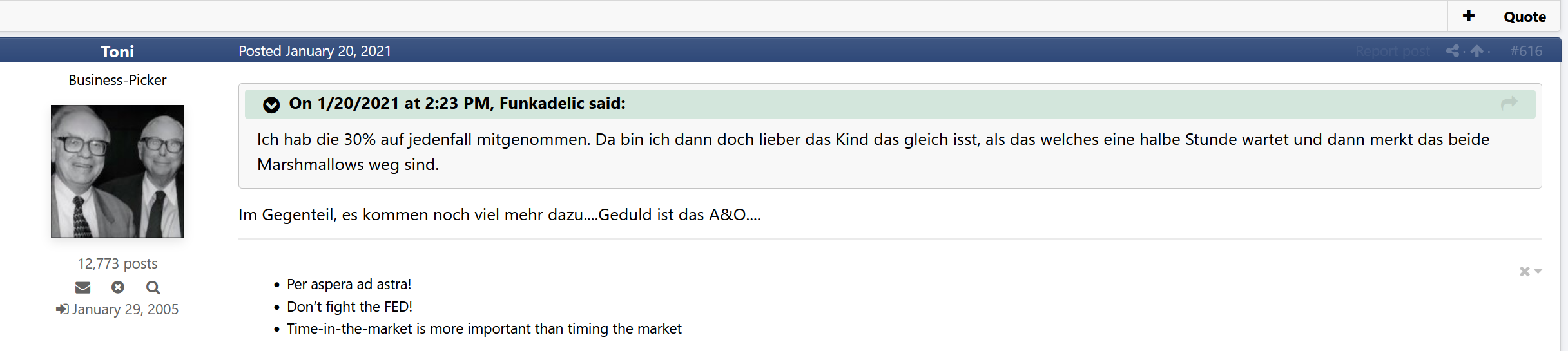Click Toni's avatar photo

tap(117, 171)
